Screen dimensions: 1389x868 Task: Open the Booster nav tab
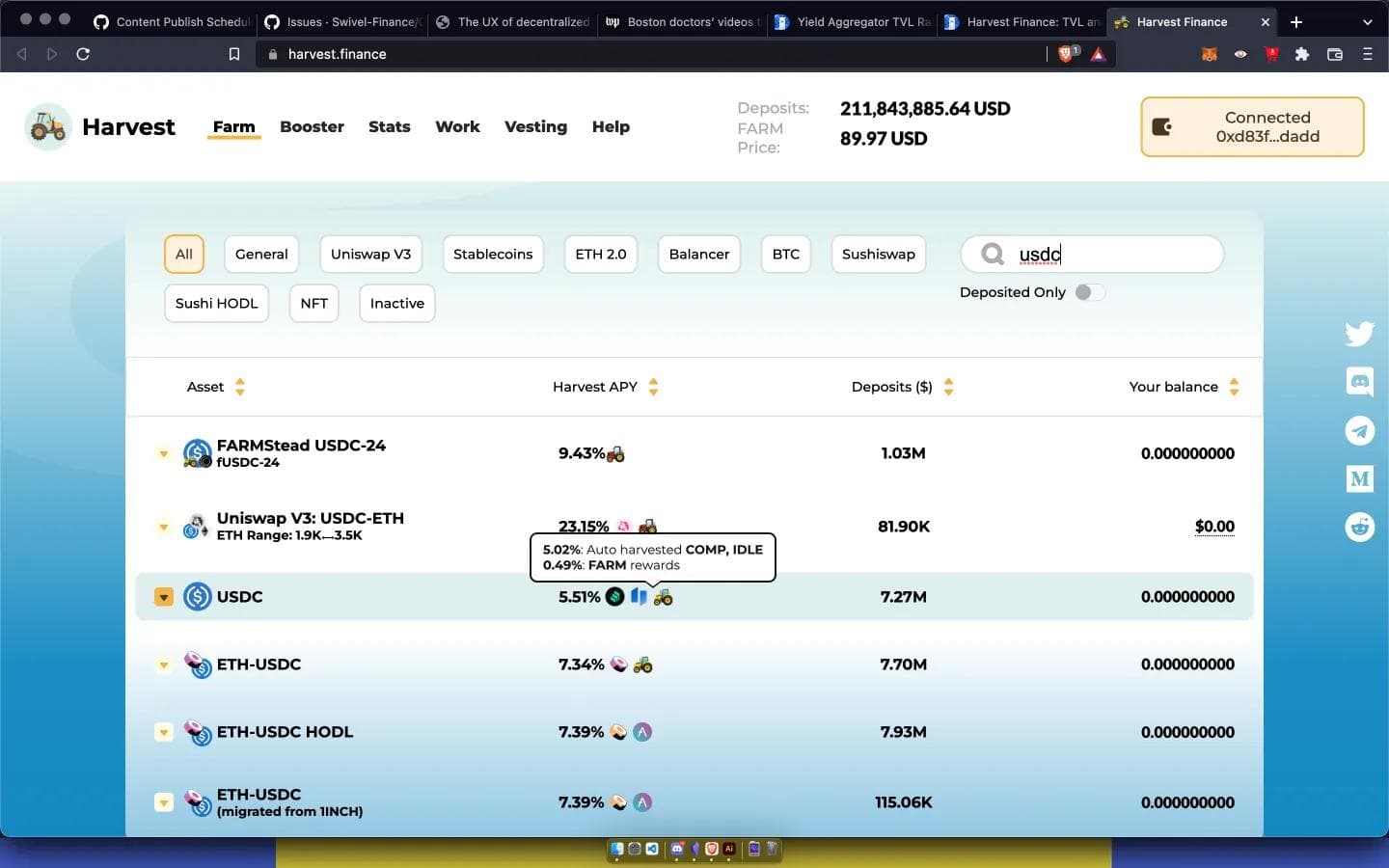[x=312, y=127]
